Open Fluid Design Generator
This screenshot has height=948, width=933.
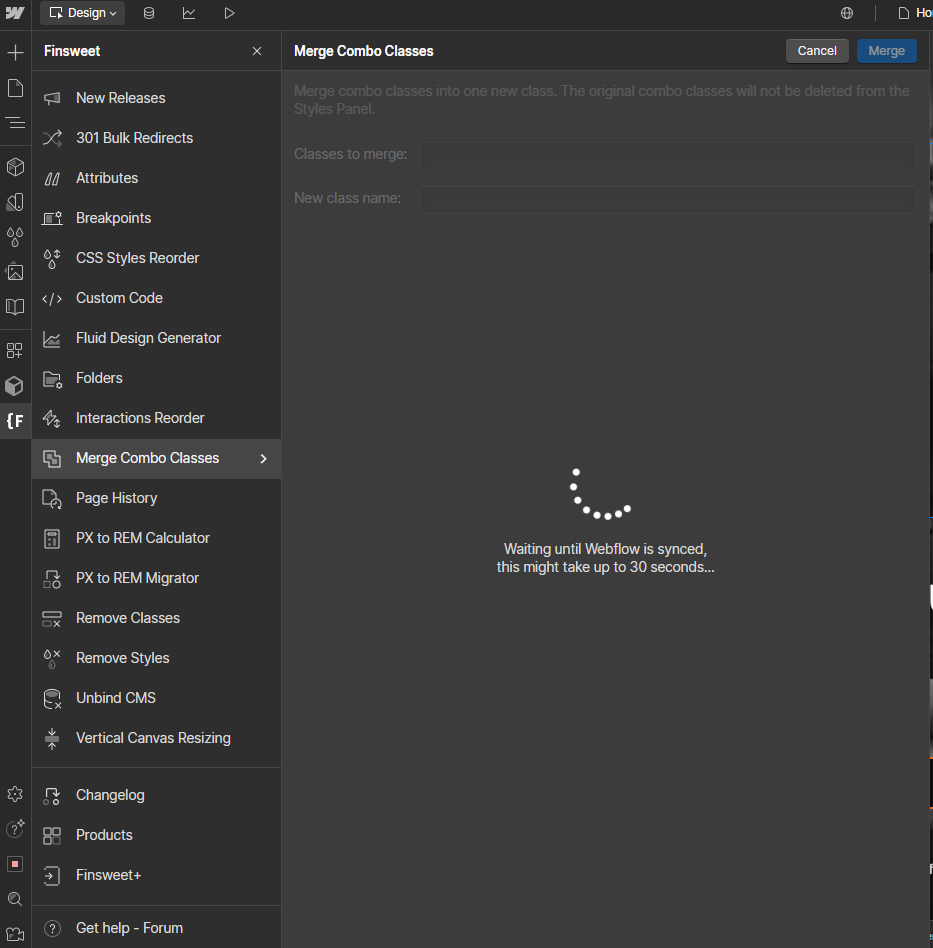click(x=156, y=338)
